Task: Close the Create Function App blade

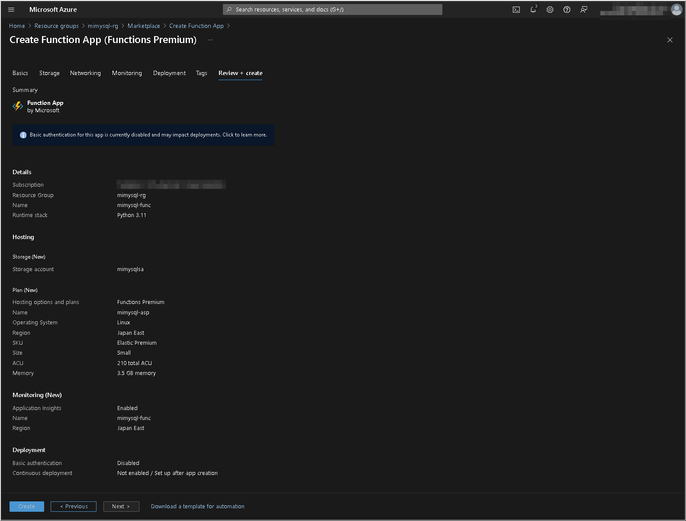Action: tap(669, 40)
